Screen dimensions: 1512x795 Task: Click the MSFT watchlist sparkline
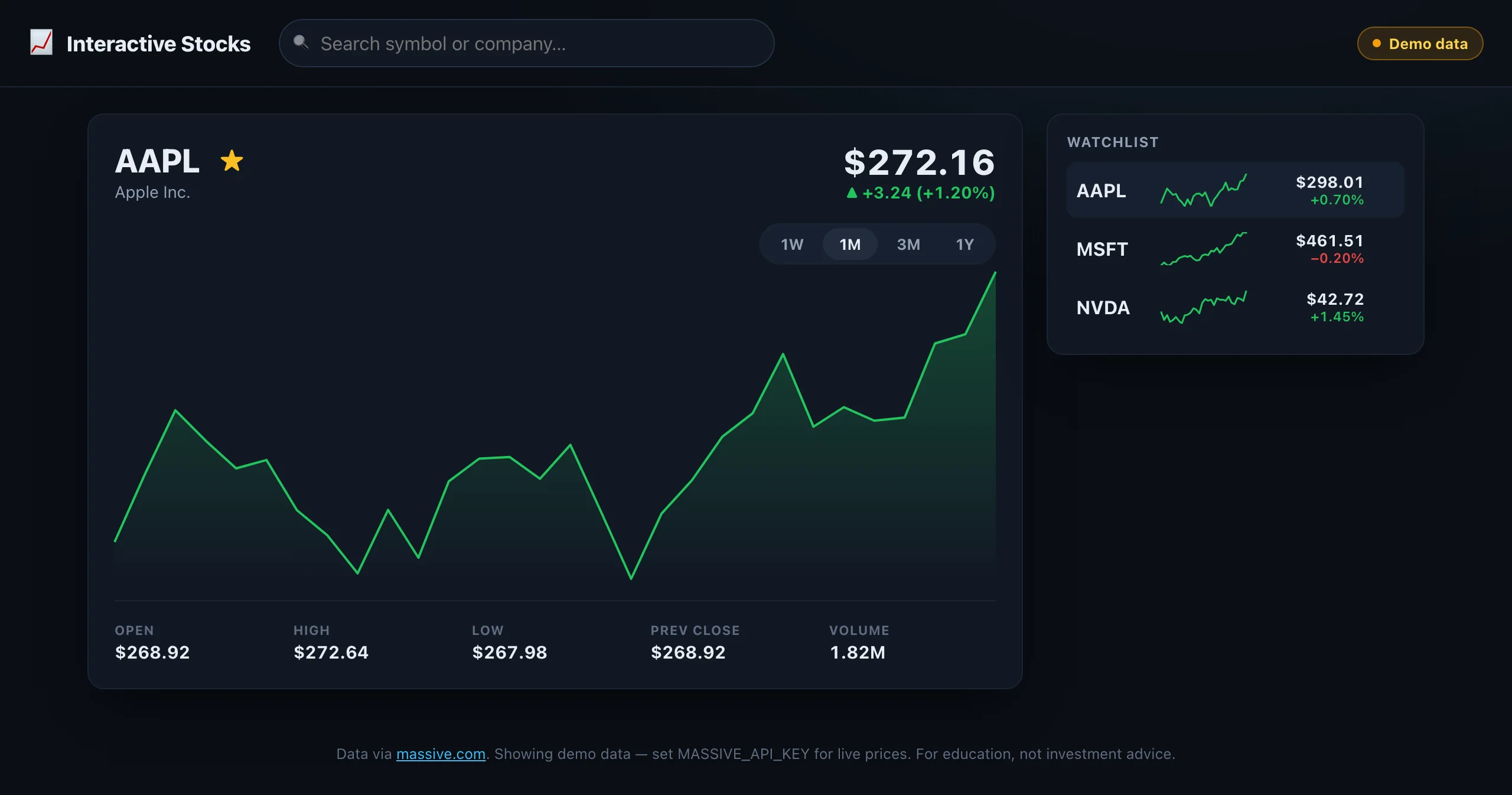click(x=1204, y=249)
